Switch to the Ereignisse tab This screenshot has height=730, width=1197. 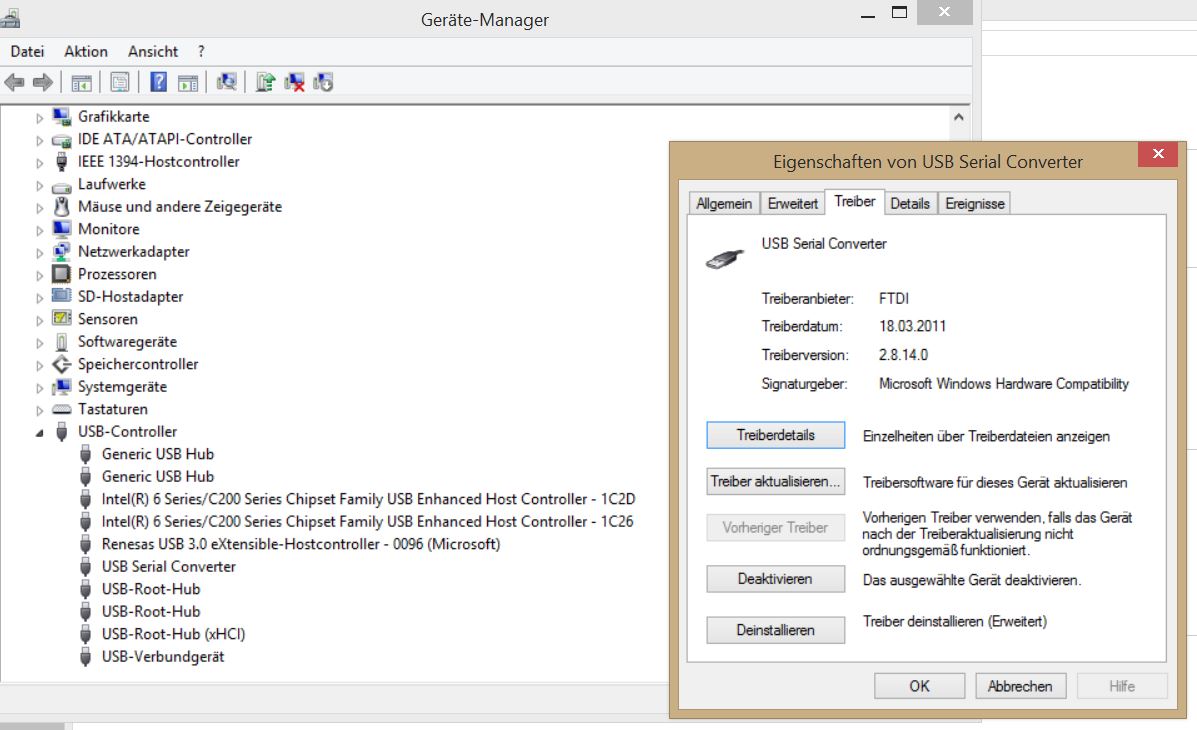click(x=975, y=203)
